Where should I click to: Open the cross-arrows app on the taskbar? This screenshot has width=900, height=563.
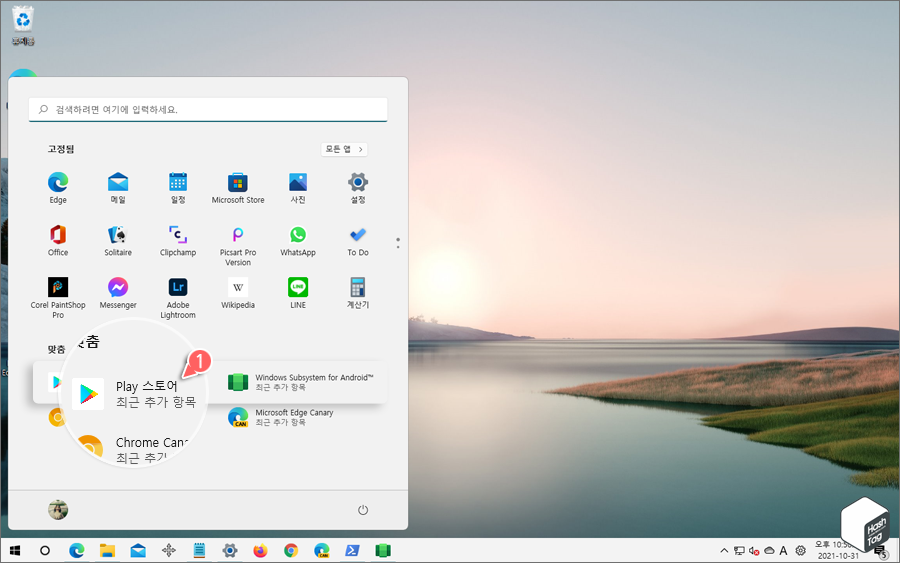[169, 551]
